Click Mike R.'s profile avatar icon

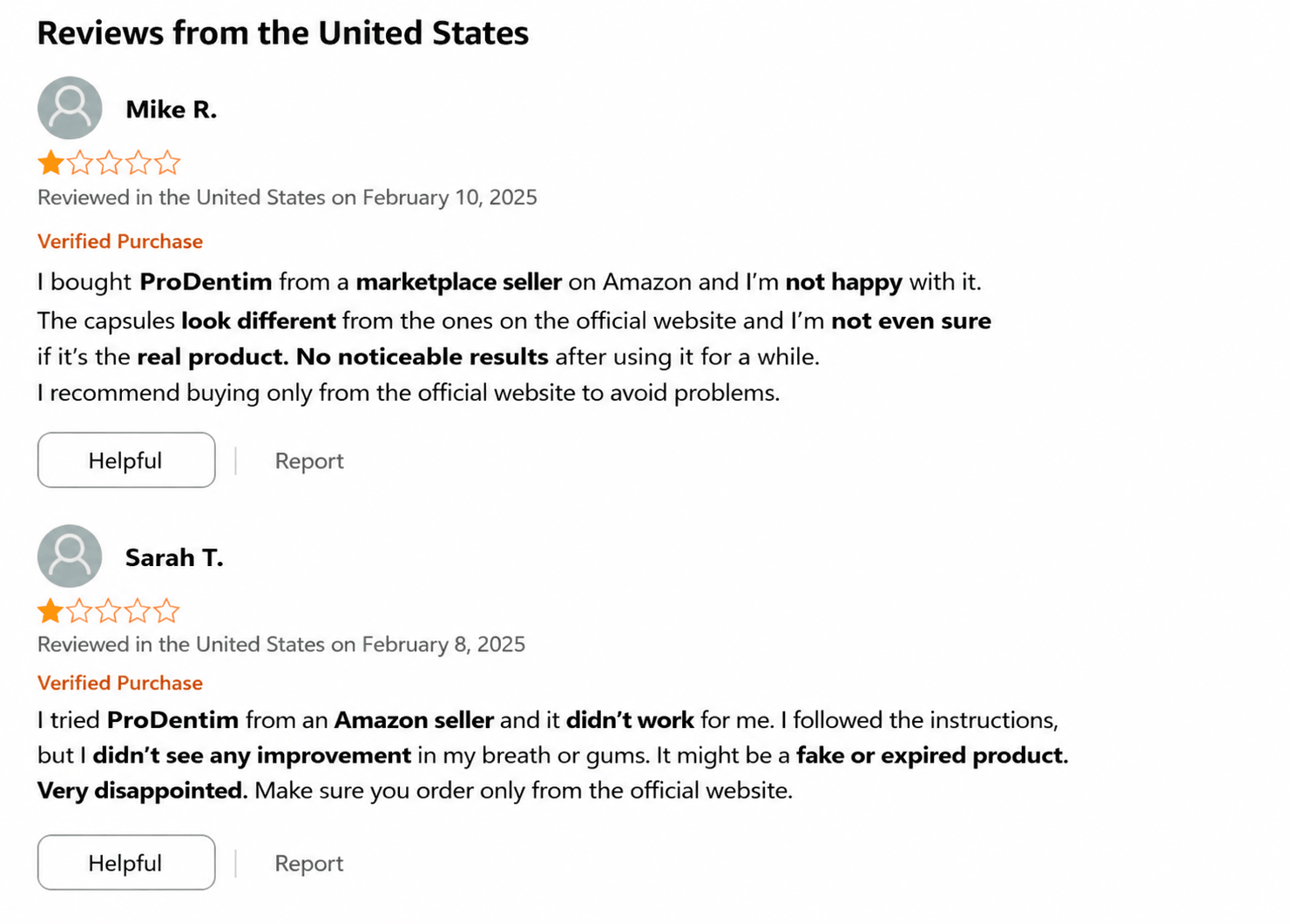click(x=70, y=108)
